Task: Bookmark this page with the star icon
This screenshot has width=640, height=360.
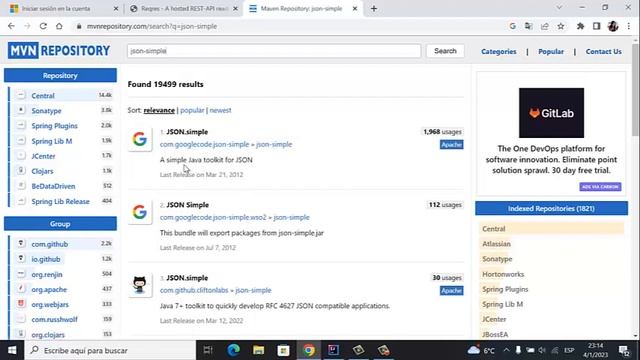Action: coord(561,26)
